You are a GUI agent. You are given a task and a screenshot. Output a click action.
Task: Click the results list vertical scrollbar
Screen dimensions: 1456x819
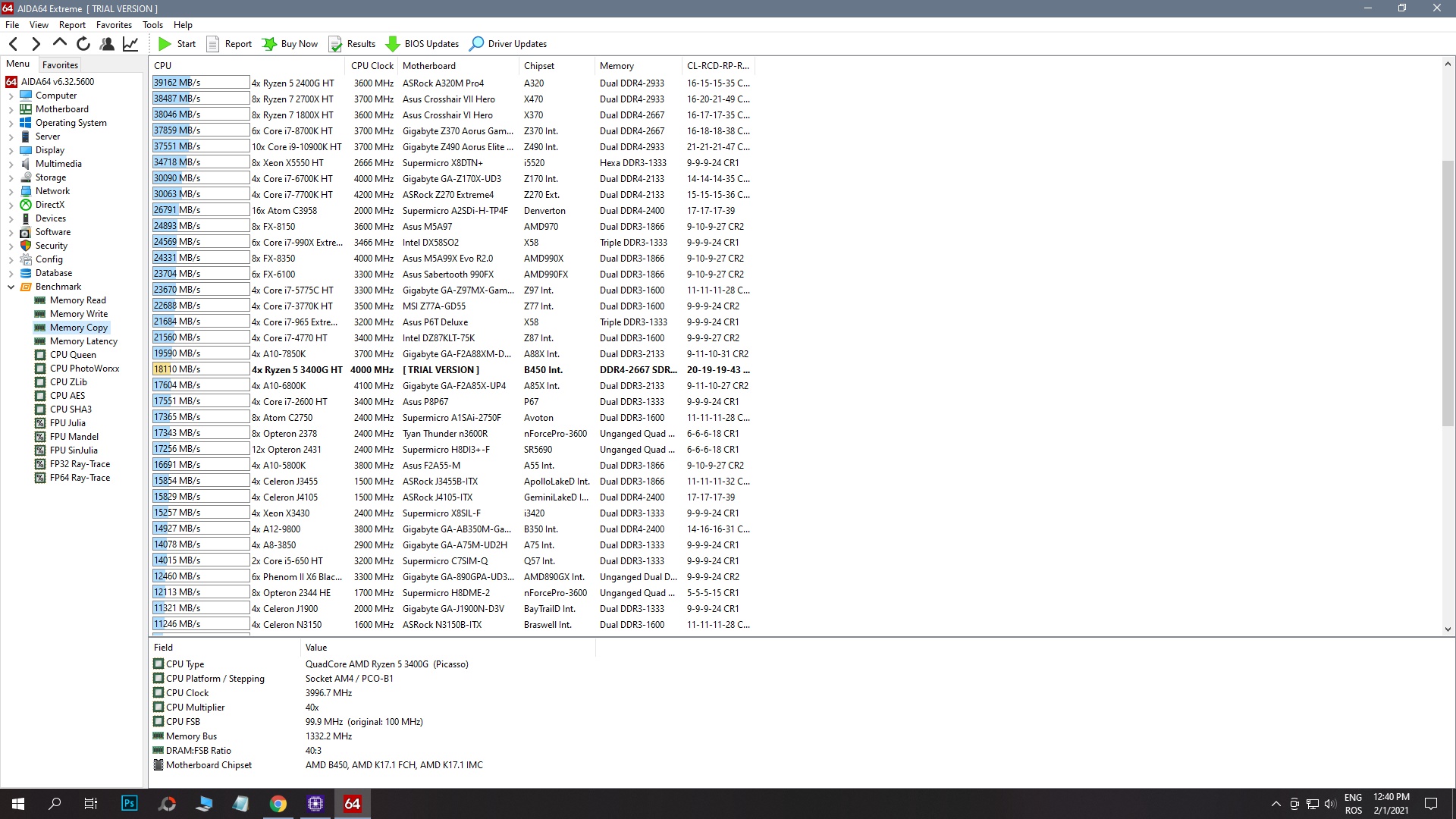pos(1448,294)
